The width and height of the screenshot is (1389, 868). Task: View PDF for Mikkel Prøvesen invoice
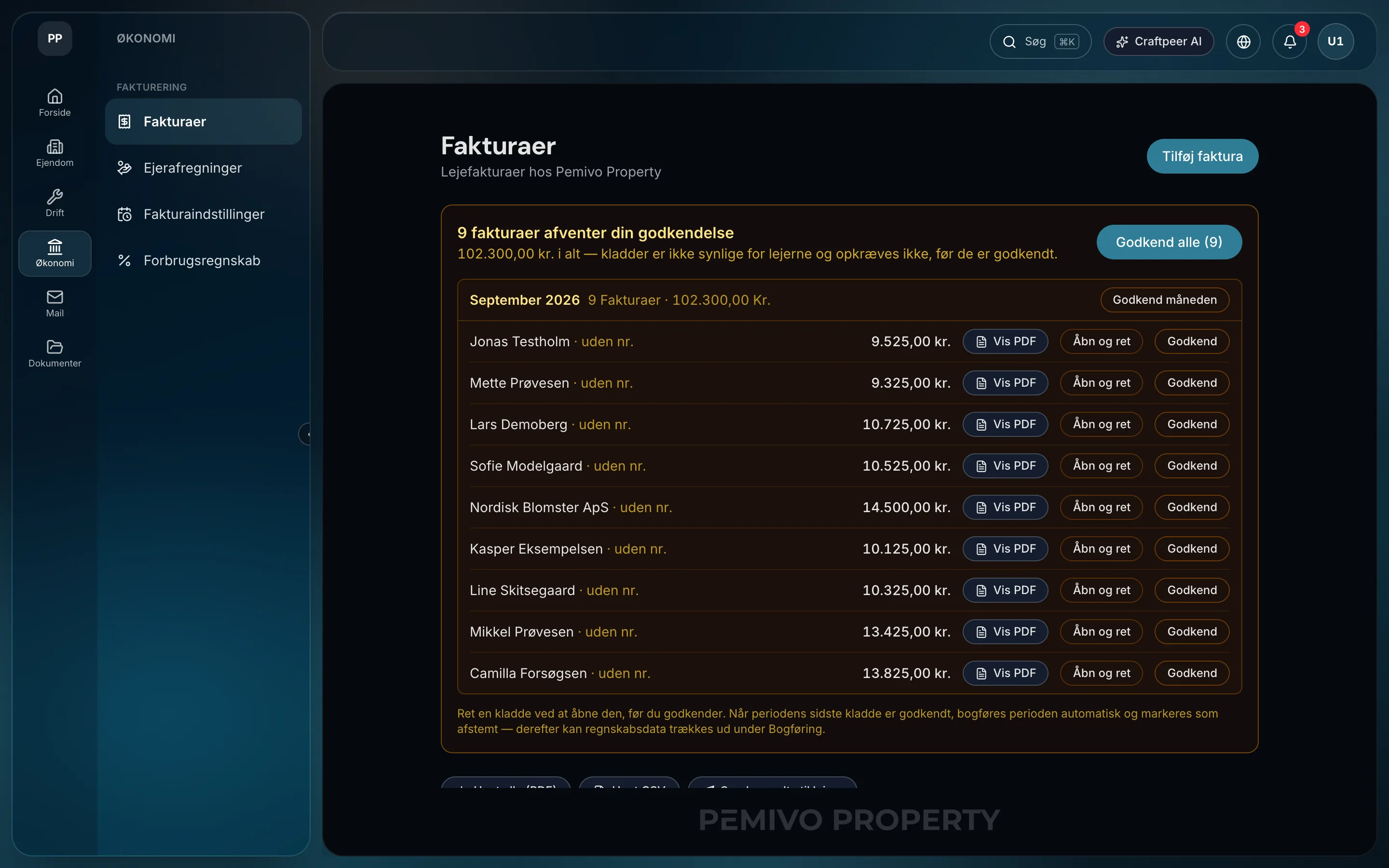(x=1005, y=632)
